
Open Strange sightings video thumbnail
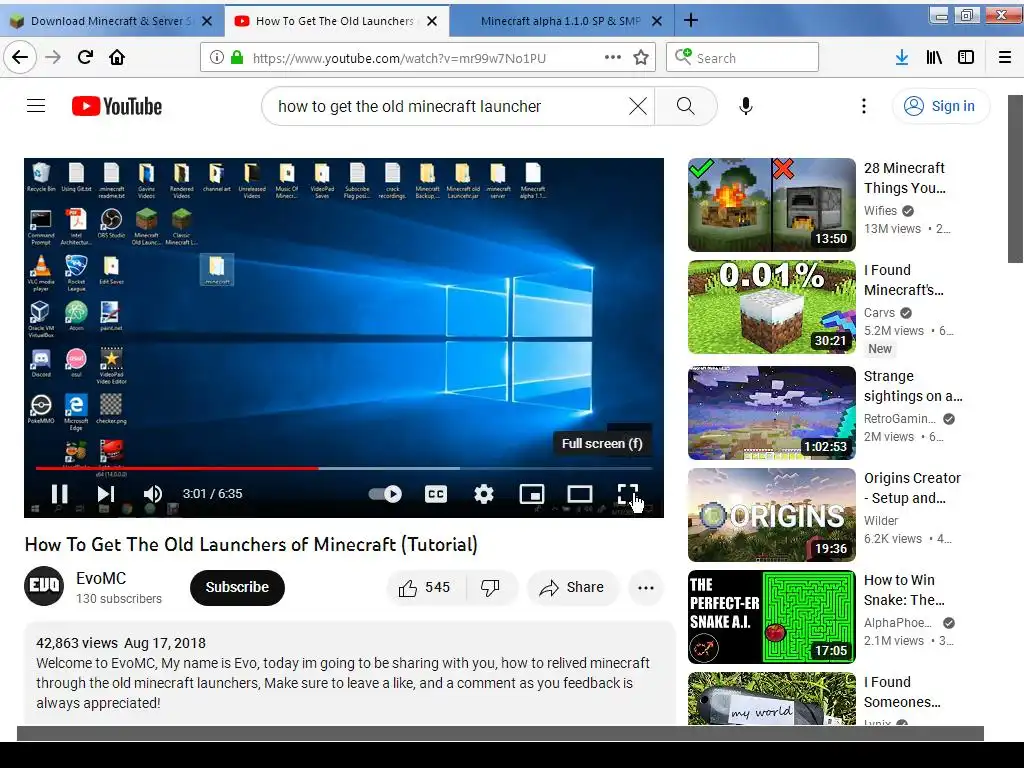pyautogui.click(x=771, y=413)
